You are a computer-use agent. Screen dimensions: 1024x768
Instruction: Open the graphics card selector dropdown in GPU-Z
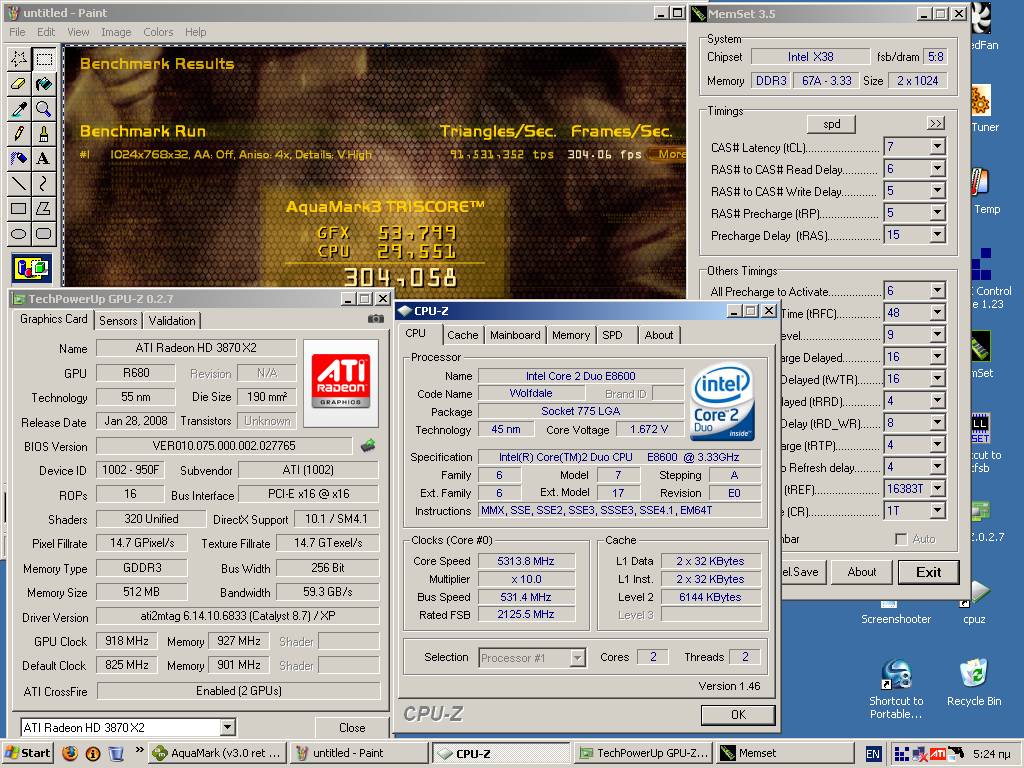click(227, 727)
